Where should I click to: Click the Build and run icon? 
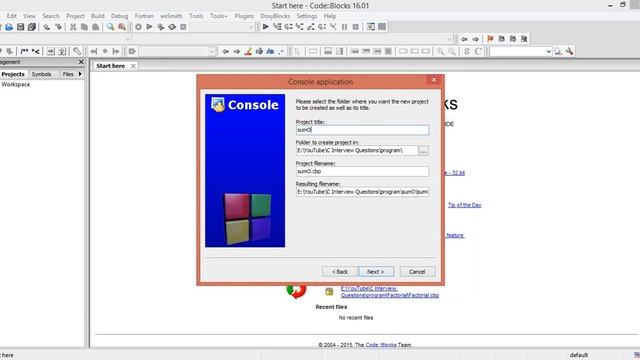pyautogui.click(x=161, y=27)
